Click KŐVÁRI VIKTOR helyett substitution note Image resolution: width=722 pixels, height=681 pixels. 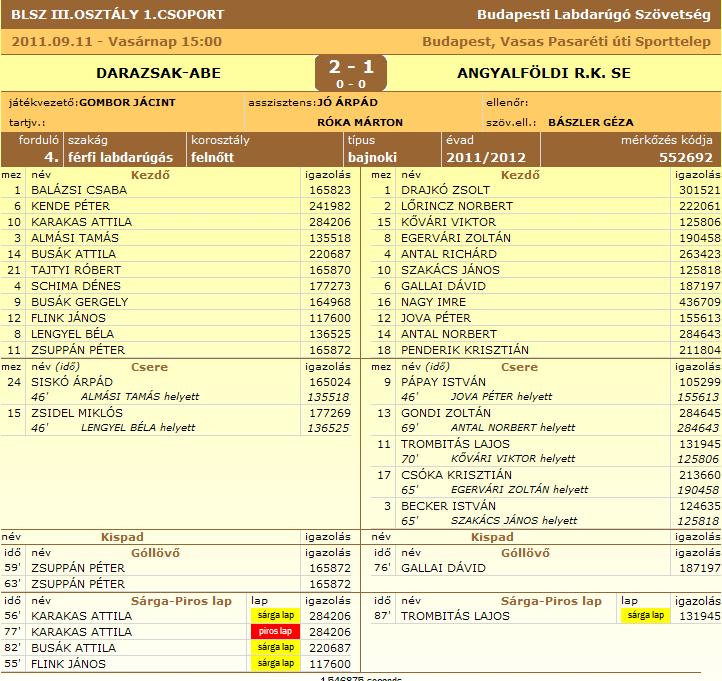pos(513,459)
